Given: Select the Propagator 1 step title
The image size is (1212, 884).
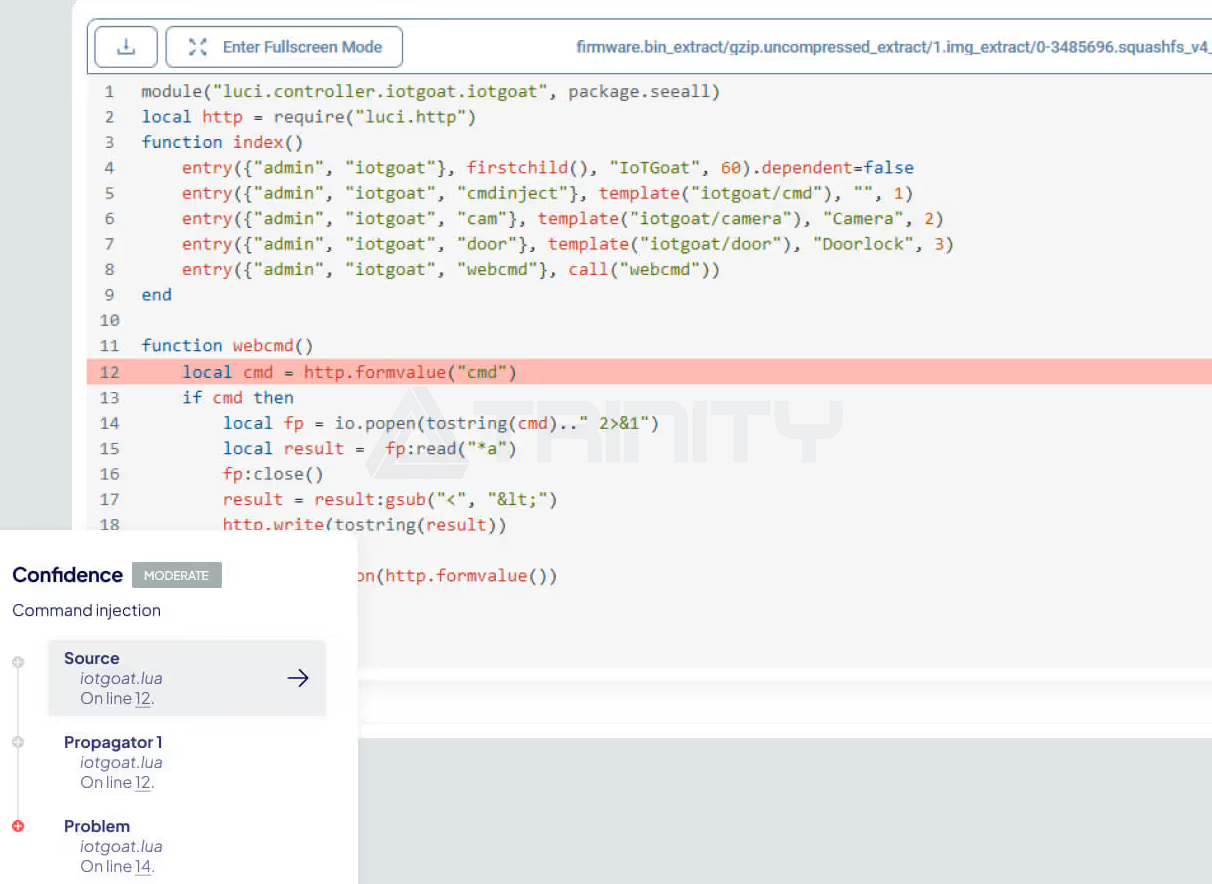Looking at the screenshot, I should pyautogui.click(x=112, y=742).
